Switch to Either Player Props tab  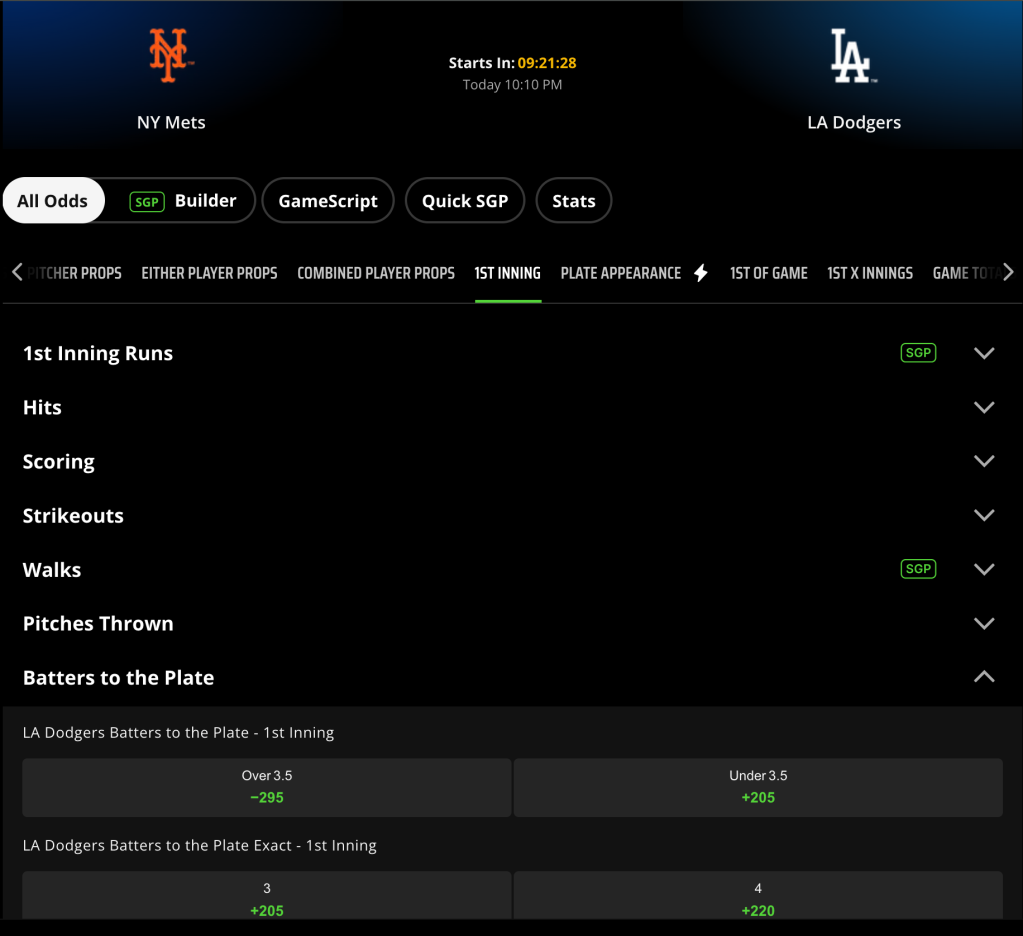209,273
